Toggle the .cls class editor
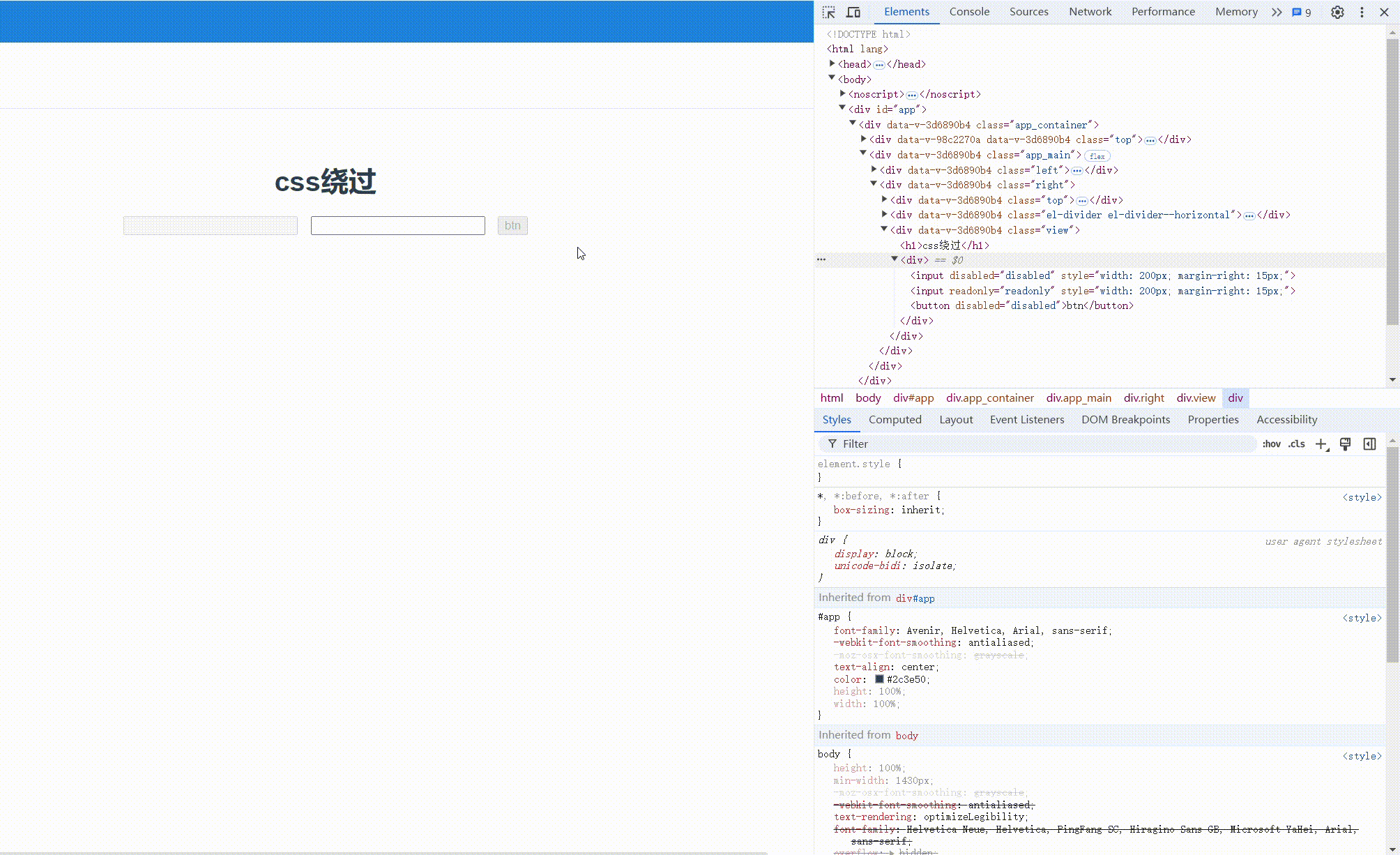The image size is (1400, 855). tap(1296, 444)
